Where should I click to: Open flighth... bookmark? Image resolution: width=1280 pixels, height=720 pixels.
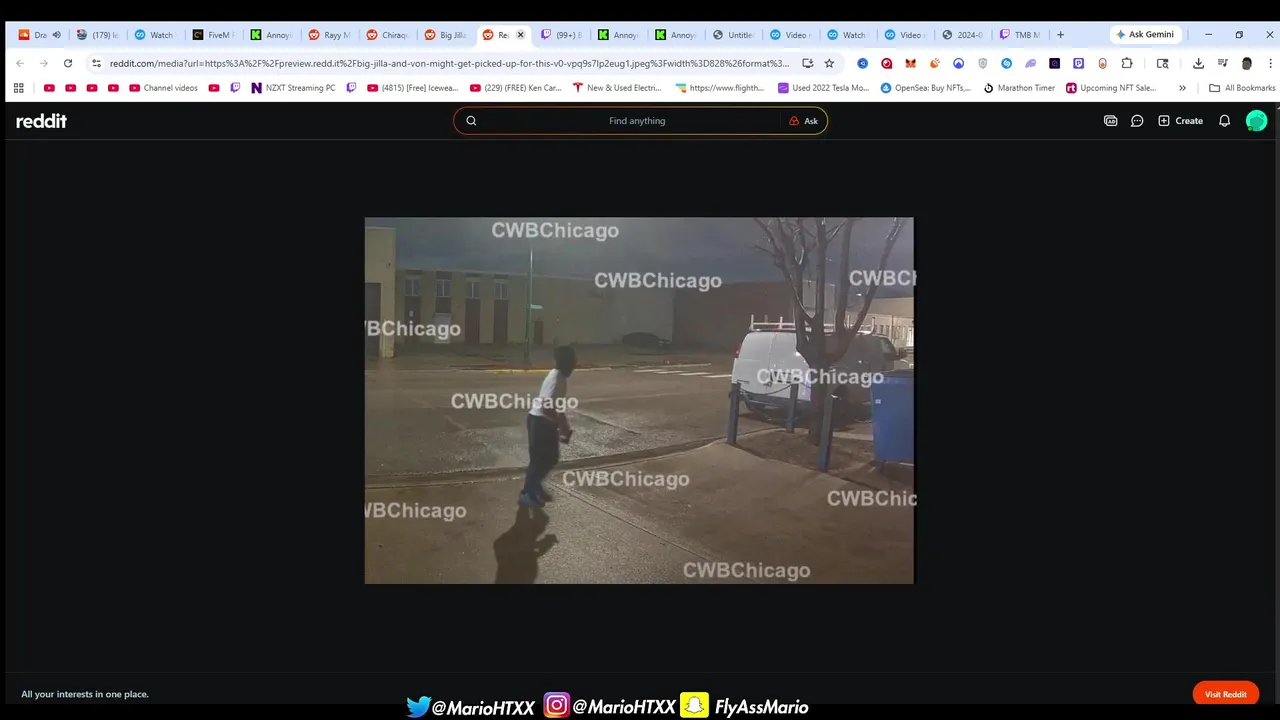pos(719,88)
